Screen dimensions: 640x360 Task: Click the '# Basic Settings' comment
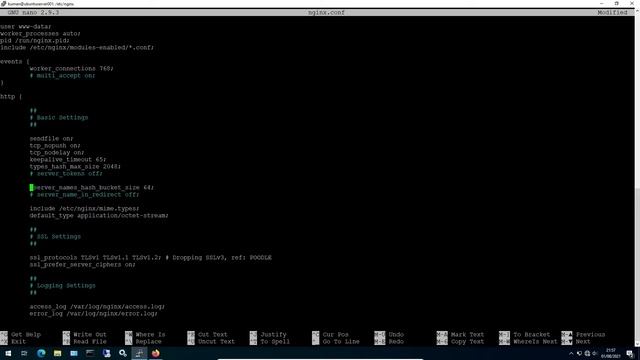59,118
